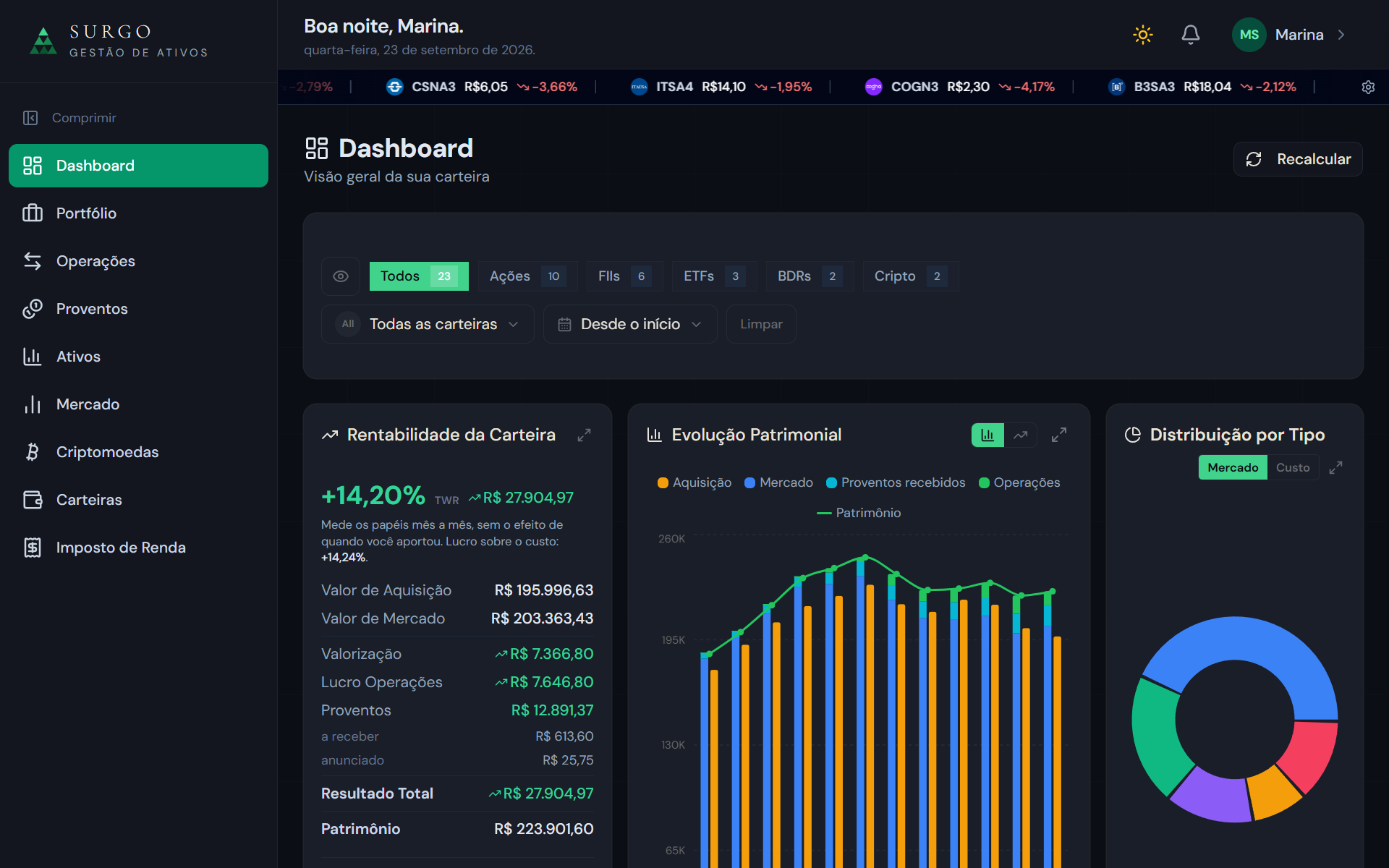This screenshot has width=1389, height=868.
Task: Click the +14,20% TWR value
Action: pos(373,495)
